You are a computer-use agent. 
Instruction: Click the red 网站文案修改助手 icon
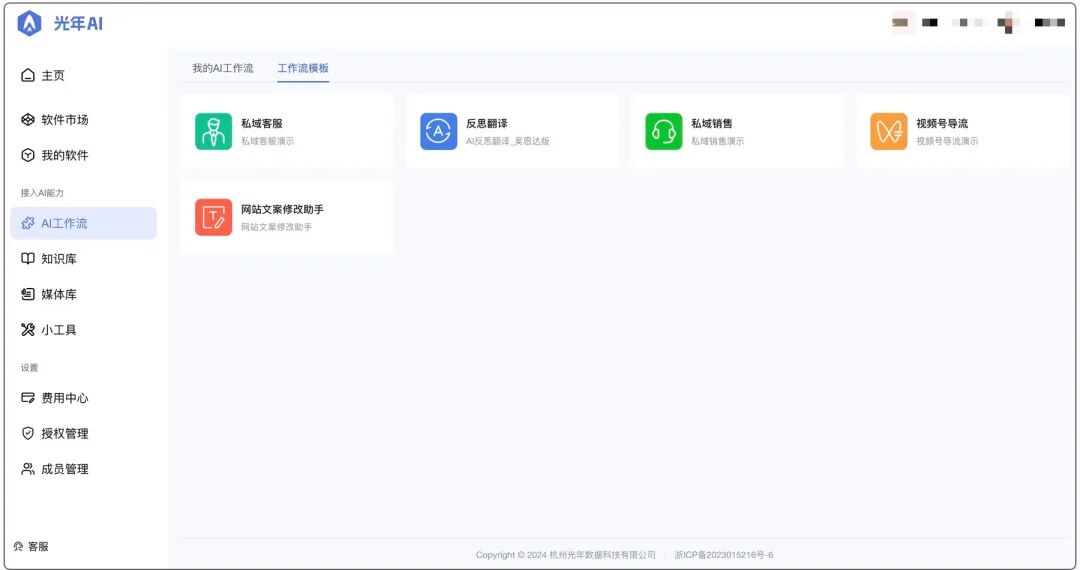pyautogui.click(x=214, y=218)
